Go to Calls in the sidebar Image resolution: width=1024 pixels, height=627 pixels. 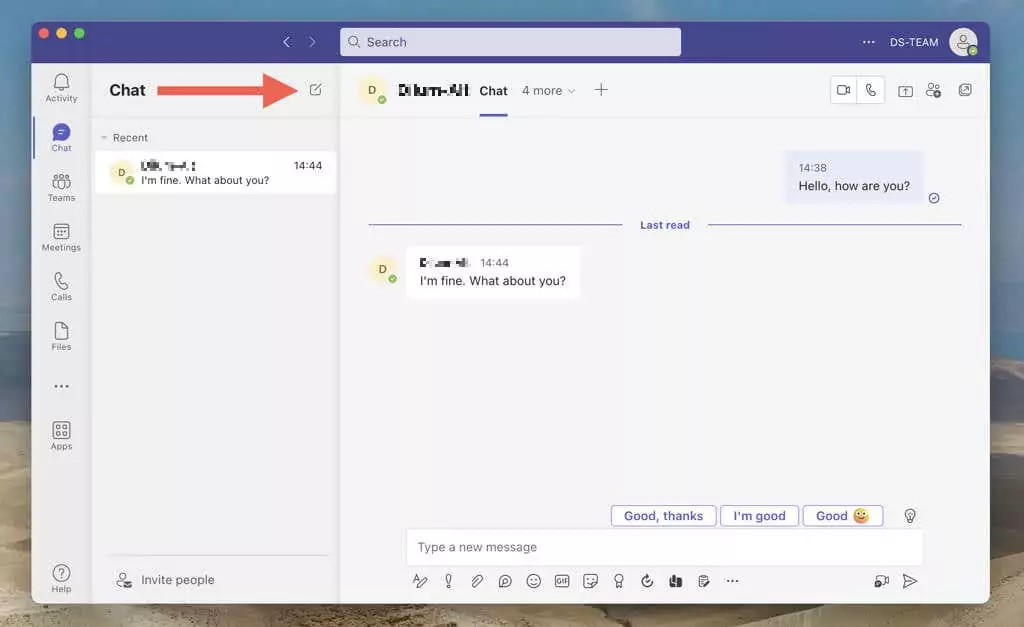click(x=61, y=286)
